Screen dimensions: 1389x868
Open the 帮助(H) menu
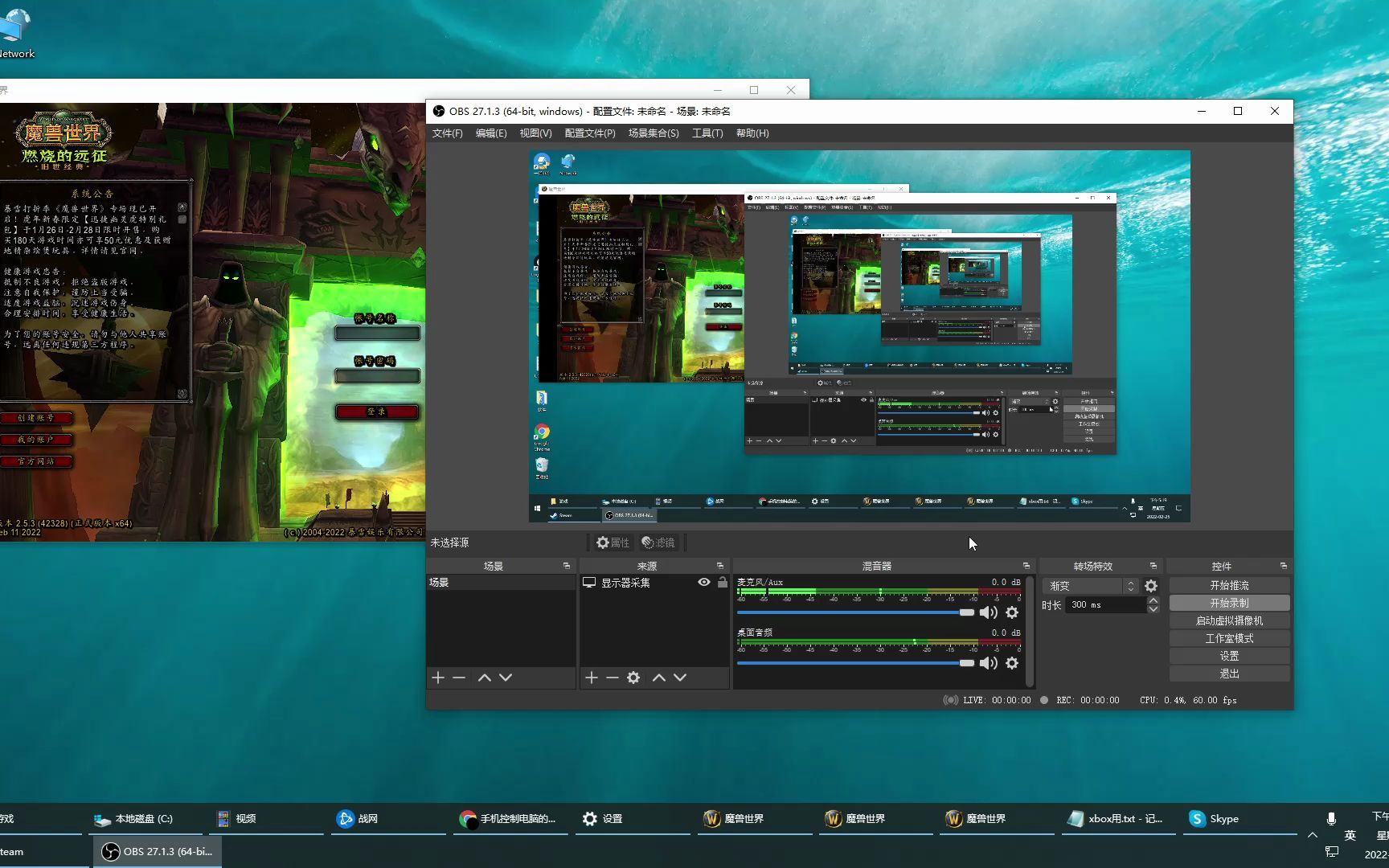pos(752,133)
